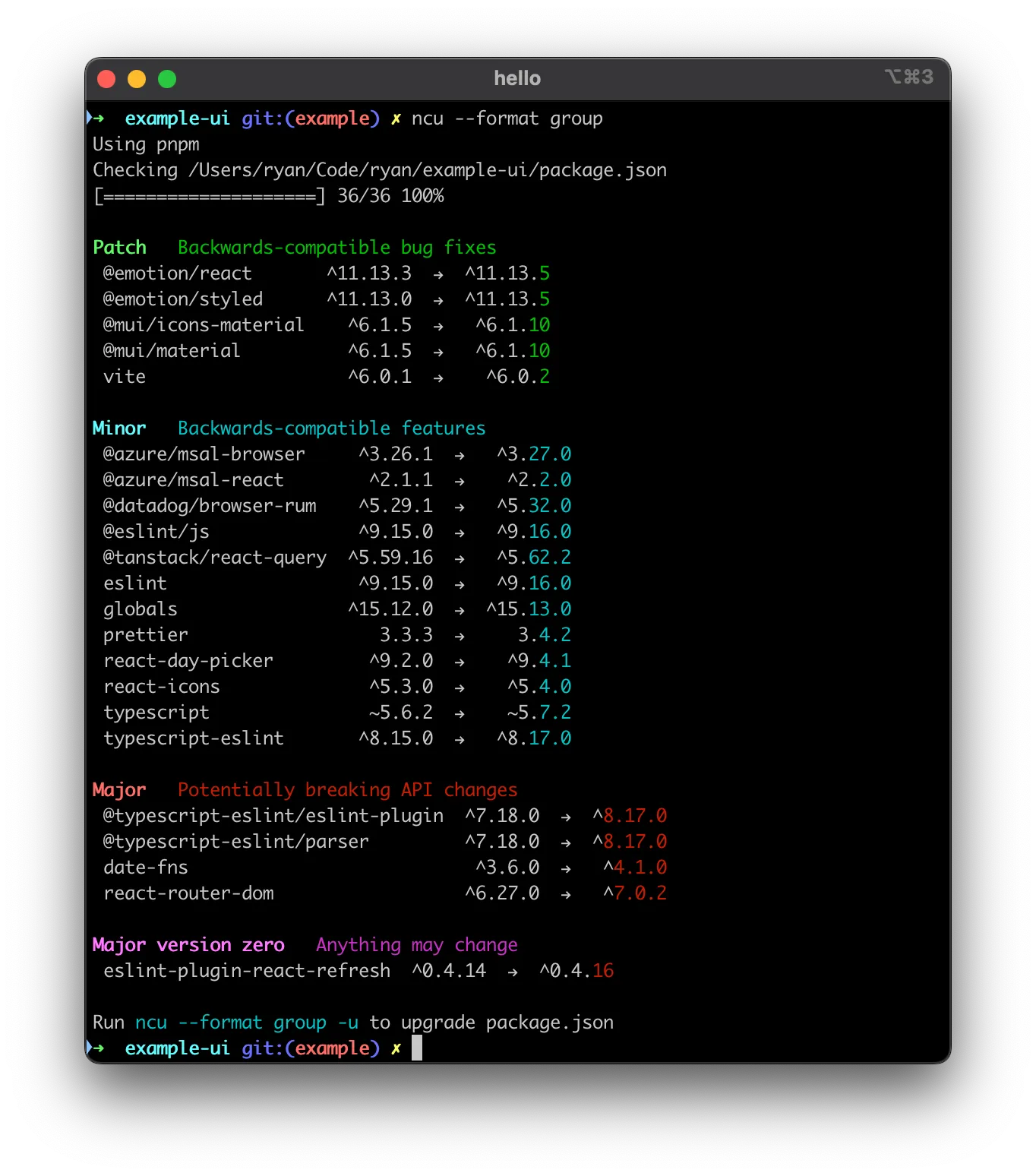Click the yellow minimize window button
This screenshot has height=1176, width=1036.
point(137,79)
